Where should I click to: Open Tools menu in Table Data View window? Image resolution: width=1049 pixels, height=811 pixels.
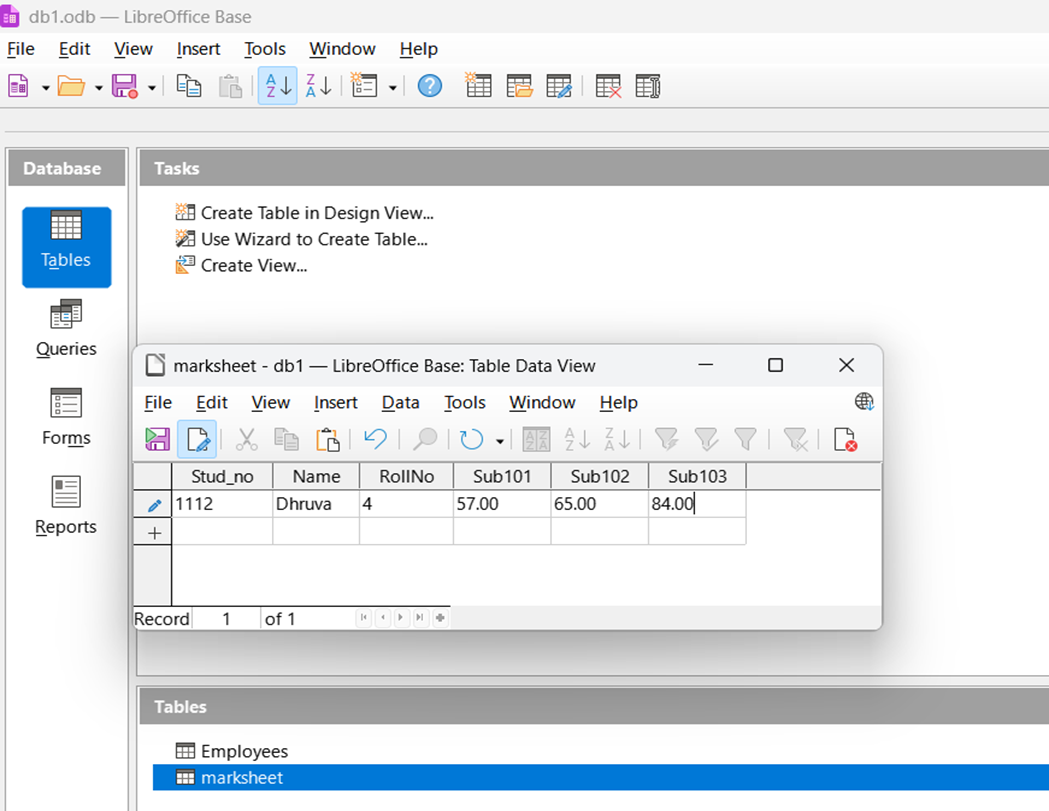[464, 402]
